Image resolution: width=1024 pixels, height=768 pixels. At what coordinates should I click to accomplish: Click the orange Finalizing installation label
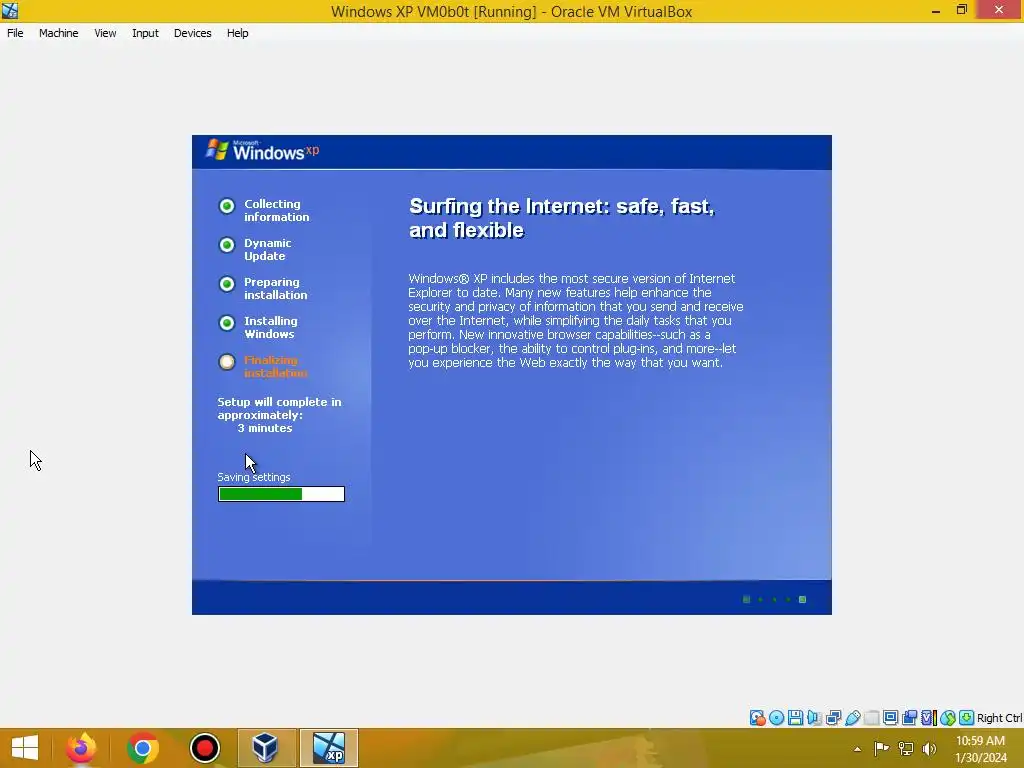[x=275, y=366]
